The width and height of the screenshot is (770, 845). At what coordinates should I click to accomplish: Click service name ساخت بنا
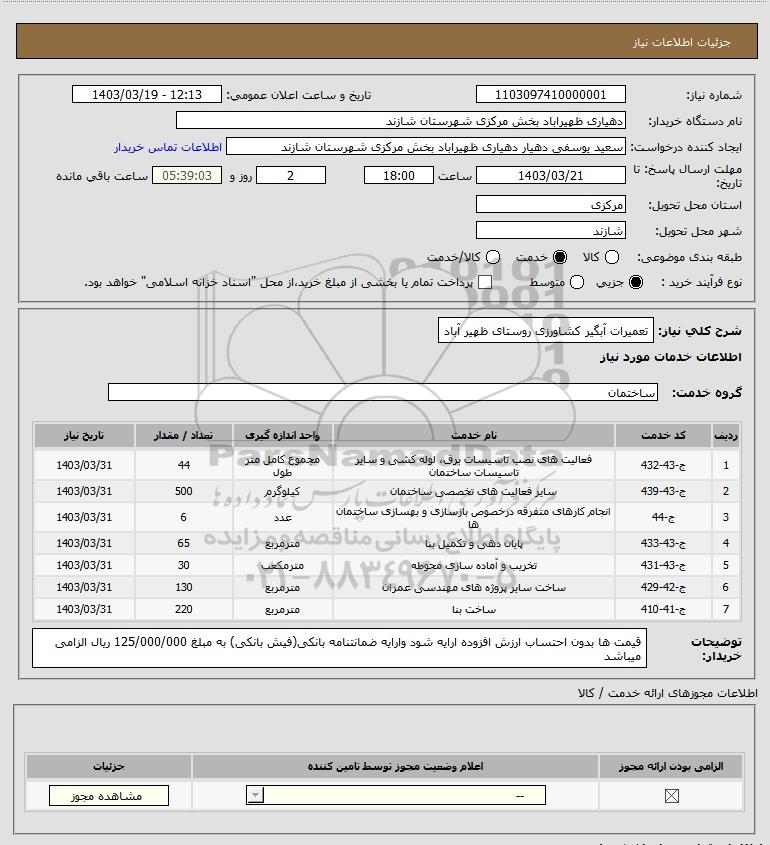(x=474, y=609)
